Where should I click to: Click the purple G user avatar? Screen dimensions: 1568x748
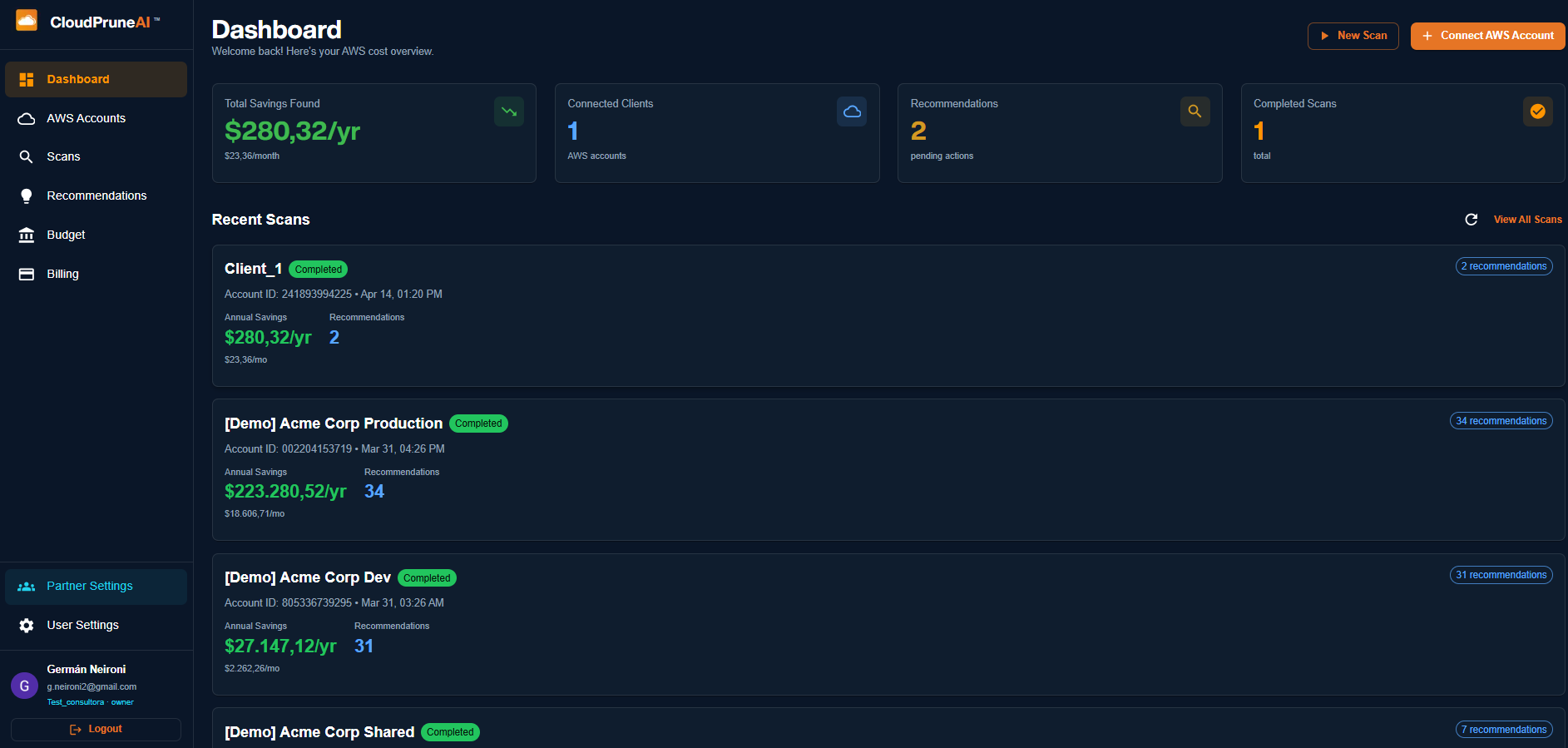click(x=24, y=686)
